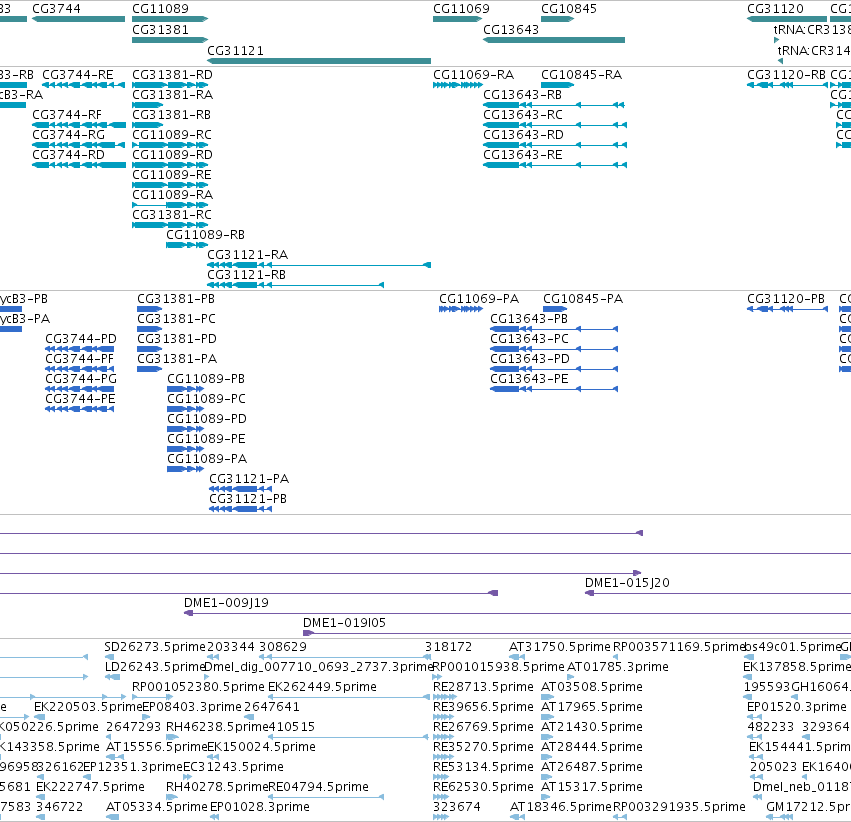
Task: Open the CG31121 gene feature label
Action: click(x=236, y=50)
